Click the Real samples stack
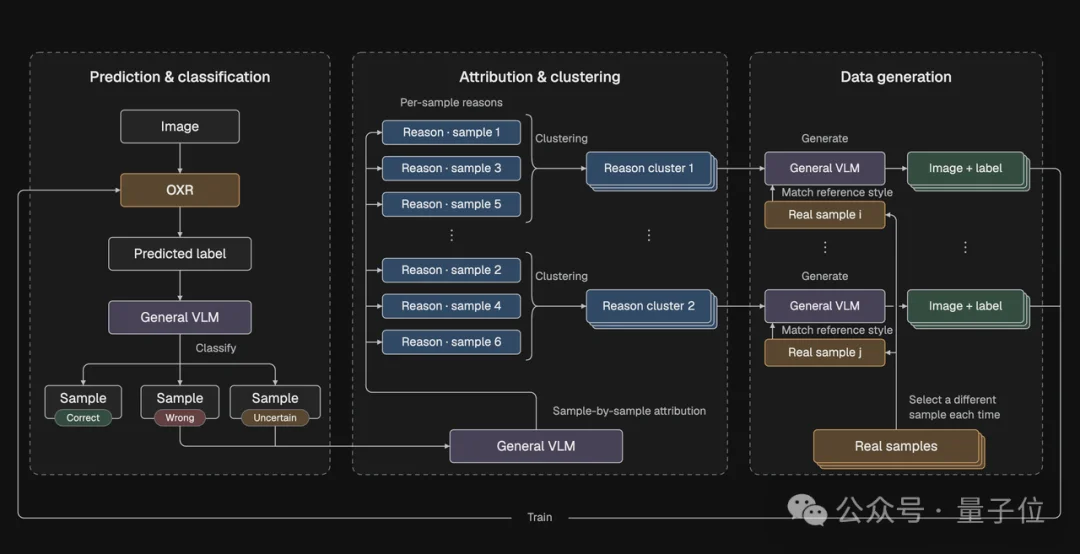The image size is (1080, 554). 898,449
